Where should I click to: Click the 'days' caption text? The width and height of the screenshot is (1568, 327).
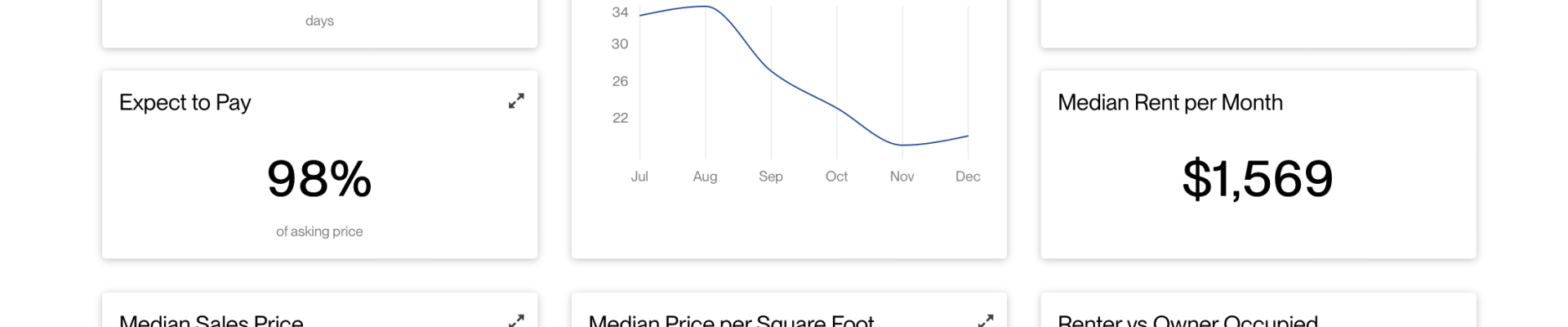point(319,21)
